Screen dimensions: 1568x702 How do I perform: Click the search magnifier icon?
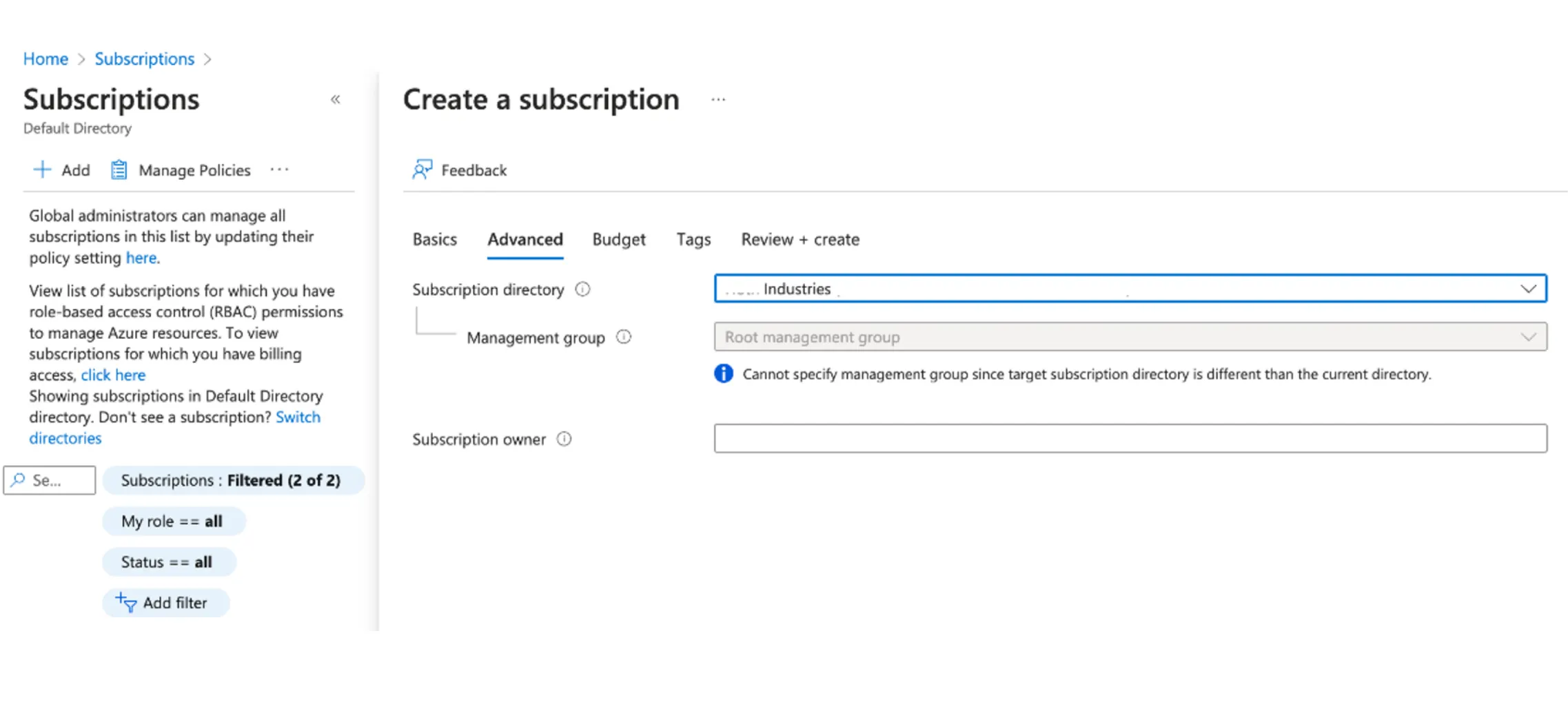pos(19,479)
